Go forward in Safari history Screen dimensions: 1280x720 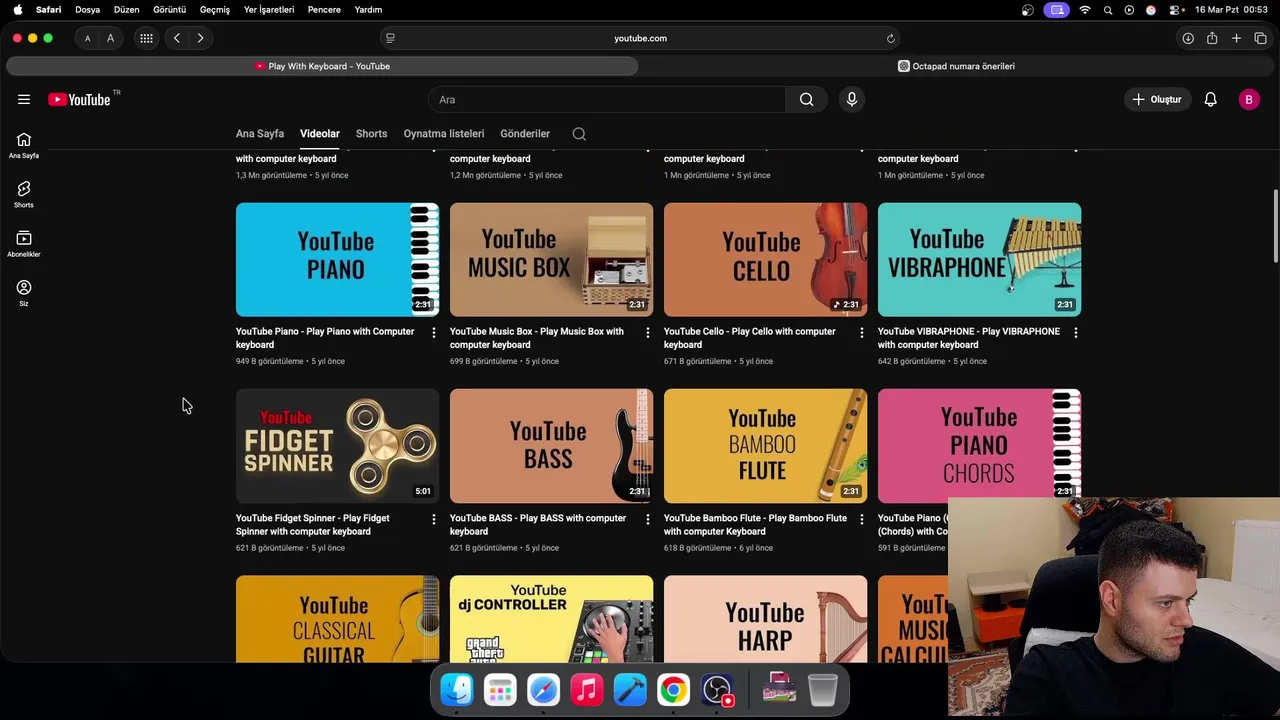[x=200, y=38]
